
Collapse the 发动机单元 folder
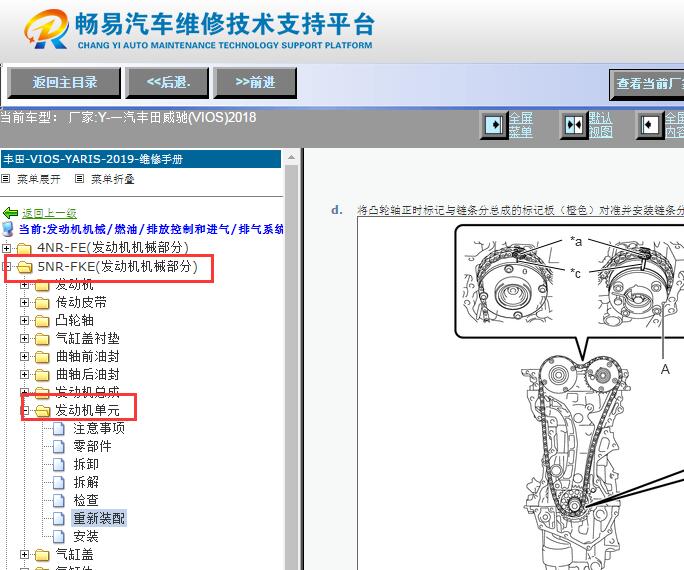click(x=25, y=410)
